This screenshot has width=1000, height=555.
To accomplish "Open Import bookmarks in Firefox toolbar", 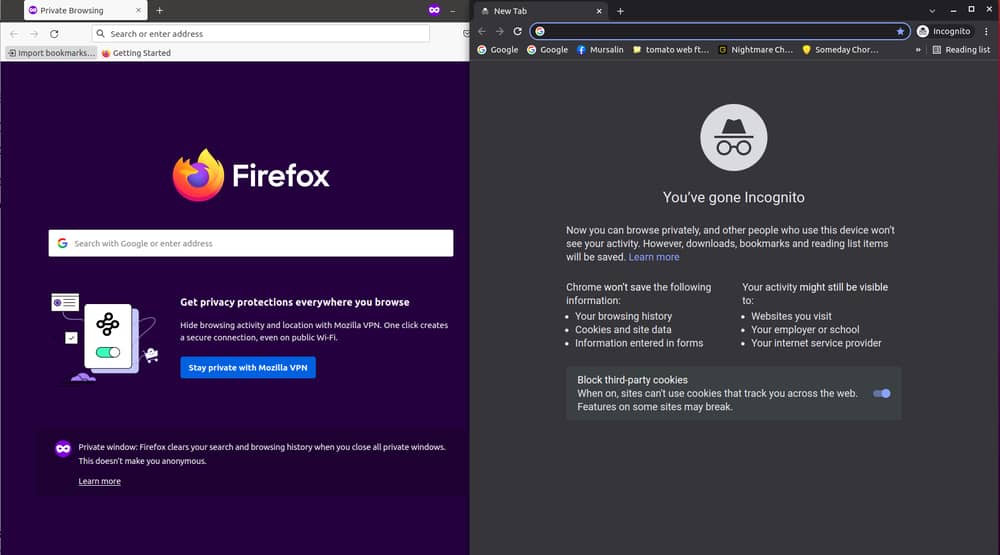I will coord(51,53).
